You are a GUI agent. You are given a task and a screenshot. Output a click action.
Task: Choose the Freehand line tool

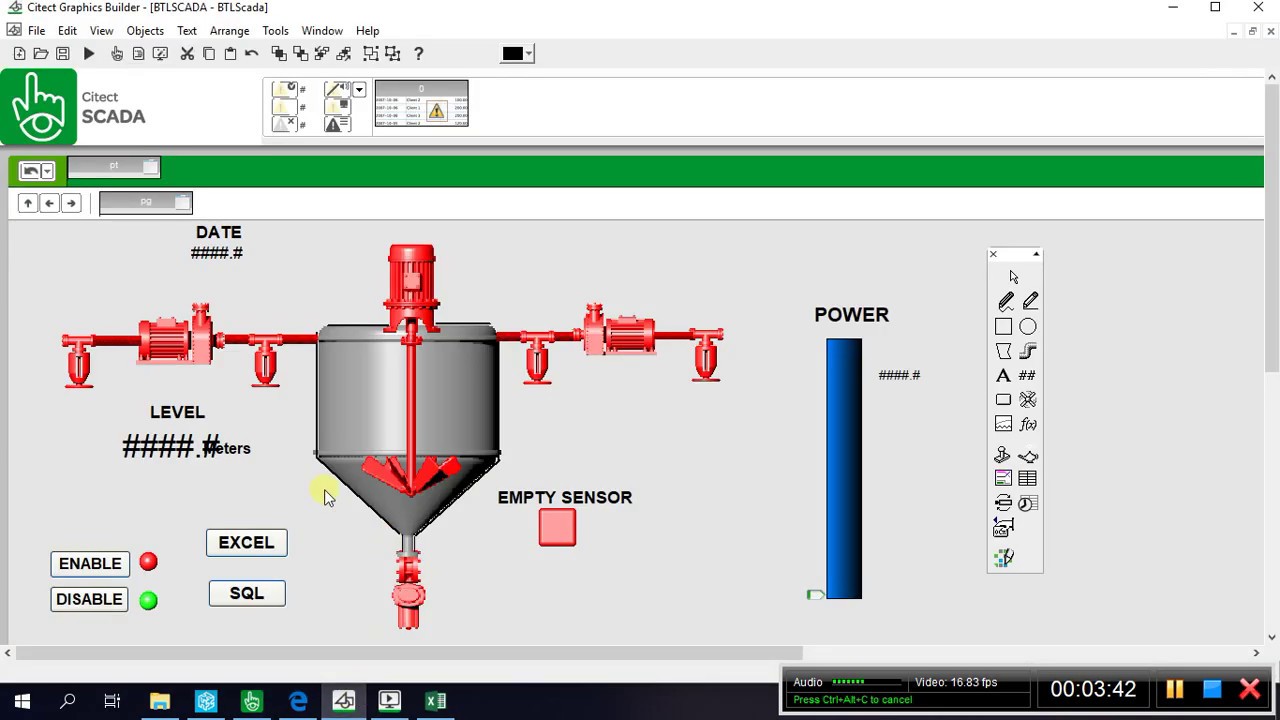click(1005, 301)
